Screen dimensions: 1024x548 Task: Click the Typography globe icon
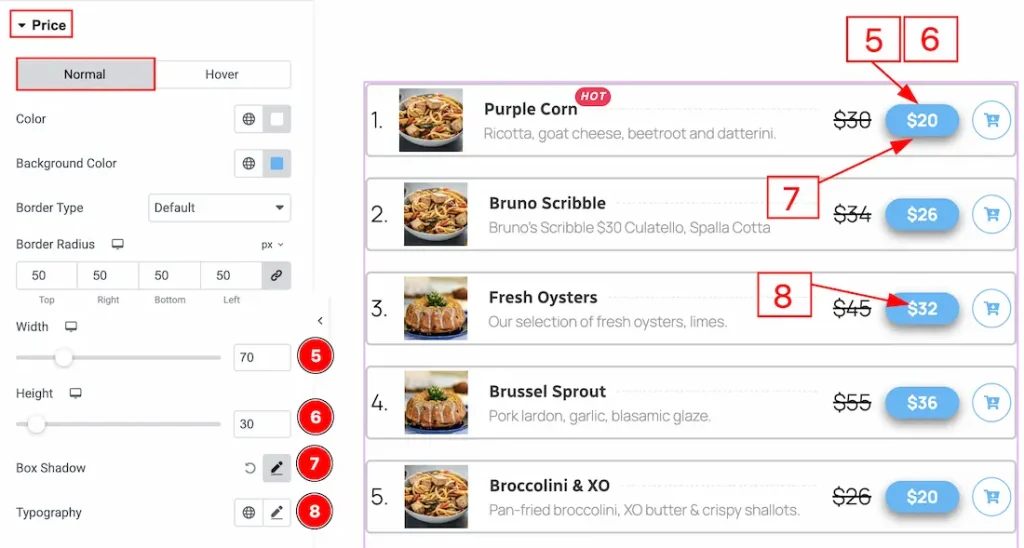[x=249, y=513]
